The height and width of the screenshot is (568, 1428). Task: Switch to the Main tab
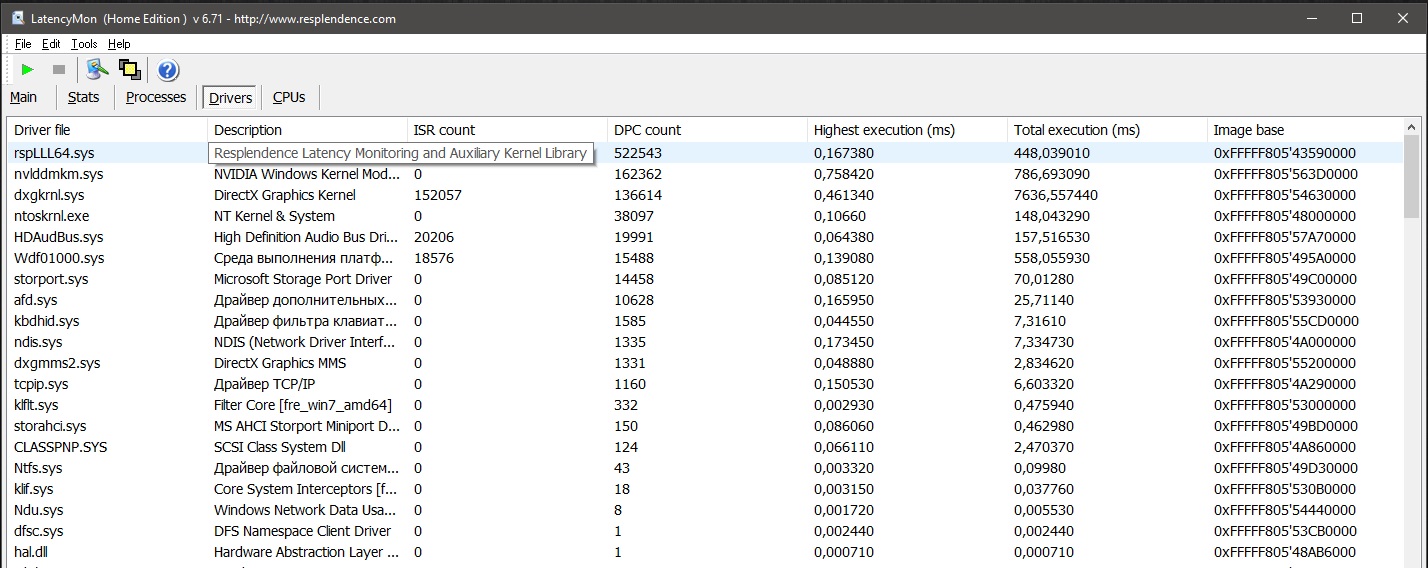pyautogui.click(x=24, y=97)
